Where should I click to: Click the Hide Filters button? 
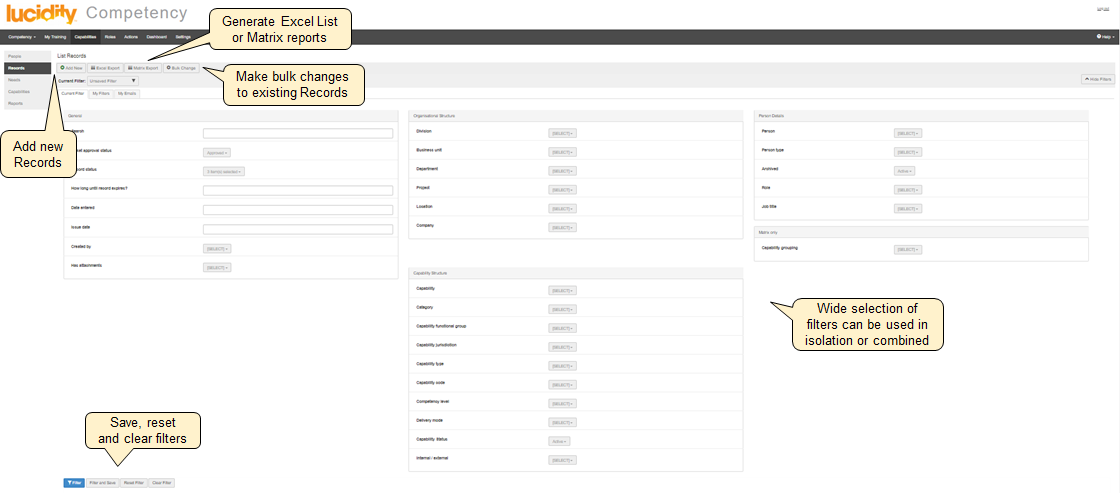click(1097, 79)
